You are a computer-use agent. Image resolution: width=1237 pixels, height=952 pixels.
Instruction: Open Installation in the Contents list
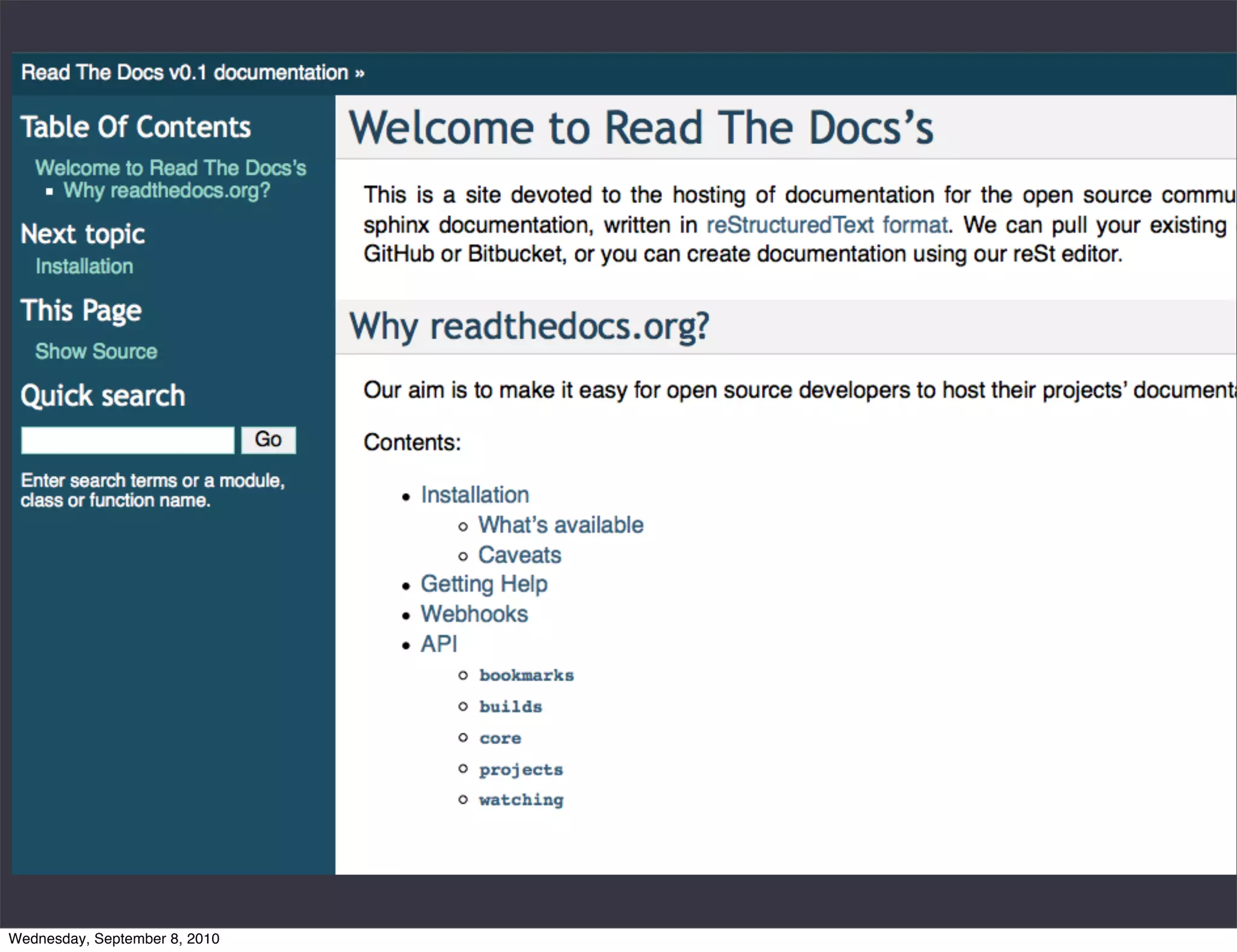coord(475,495)
